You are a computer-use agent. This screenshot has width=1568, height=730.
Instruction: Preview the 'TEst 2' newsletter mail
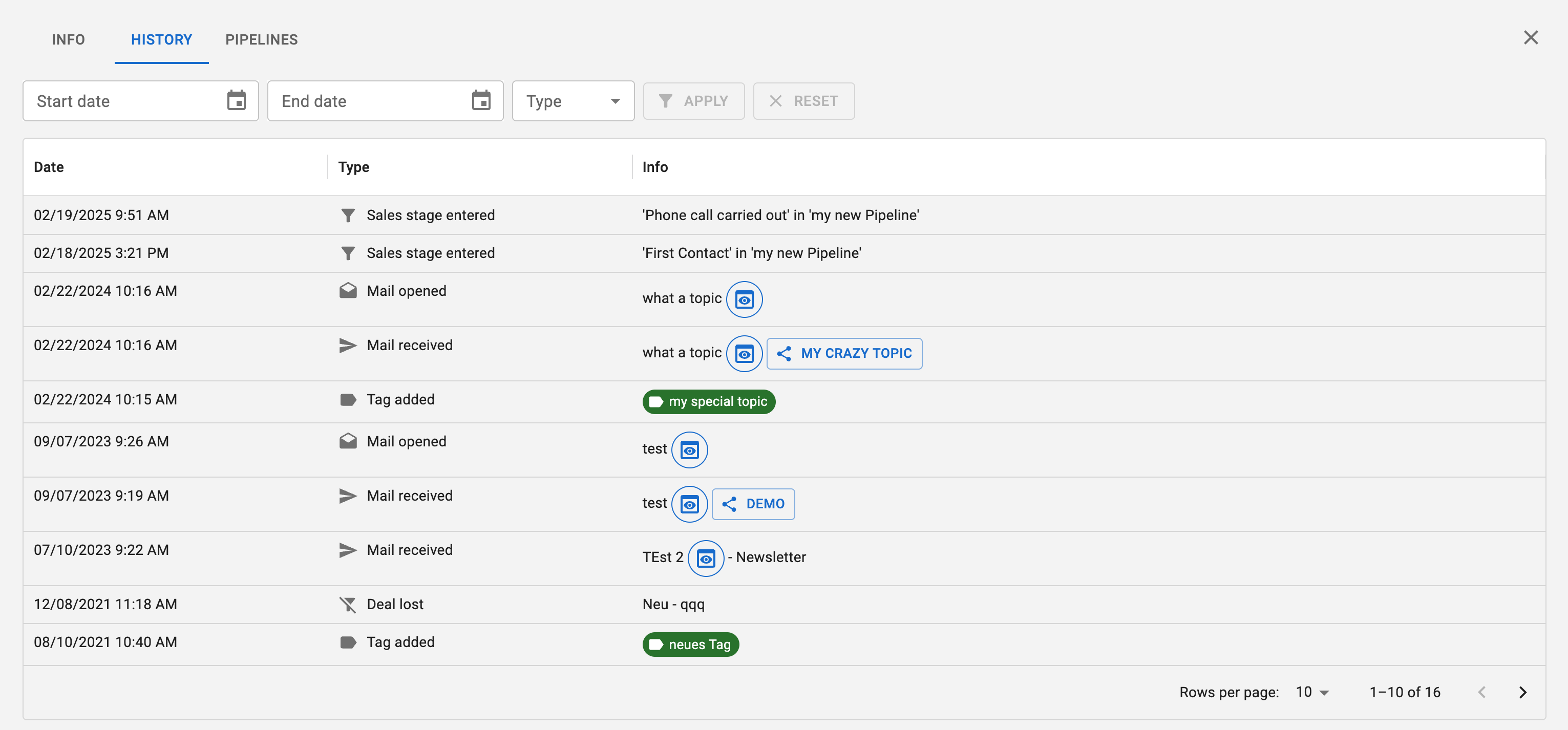point(706,559)
